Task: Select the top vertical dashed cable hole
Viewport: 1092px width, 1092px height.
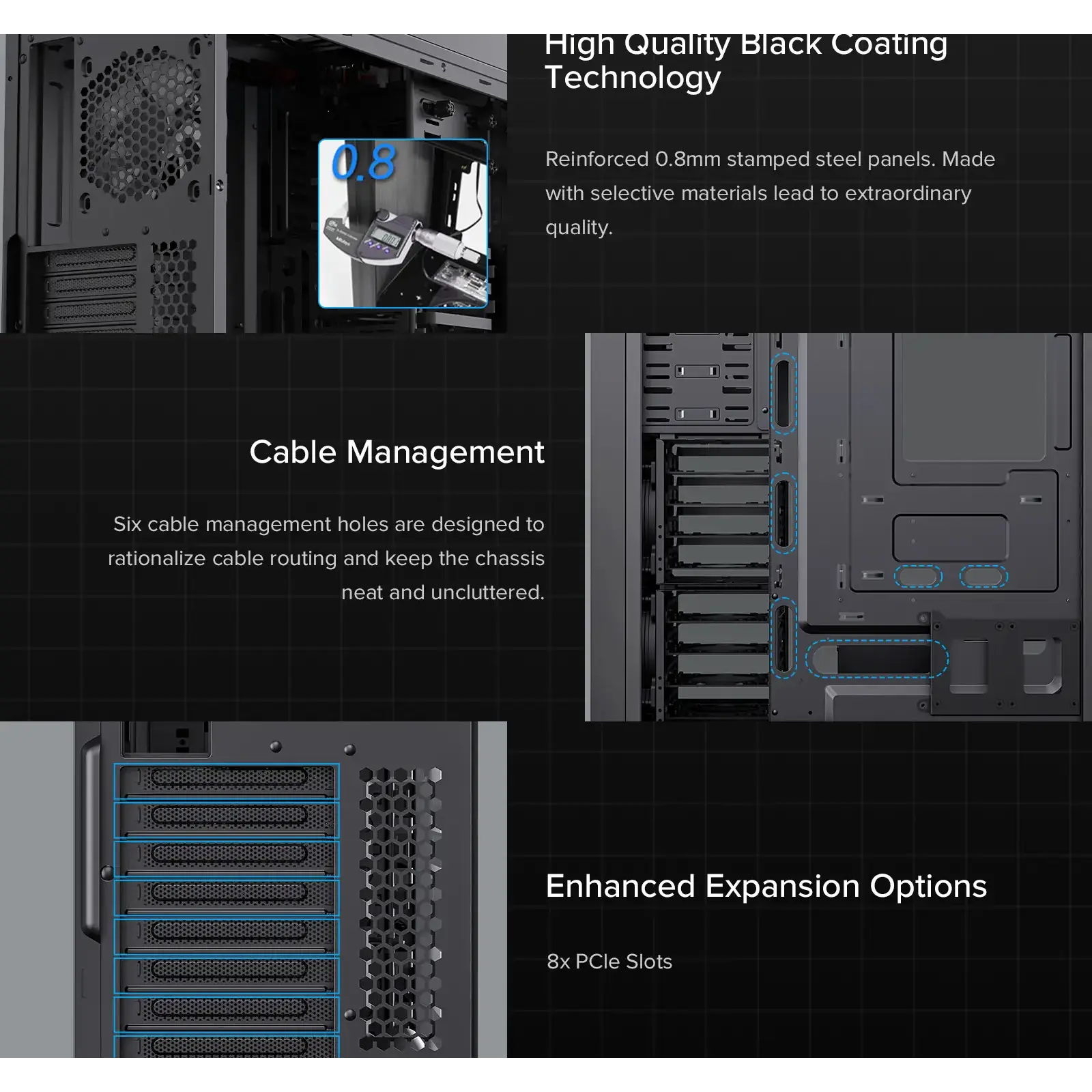Action: (783, 393)
